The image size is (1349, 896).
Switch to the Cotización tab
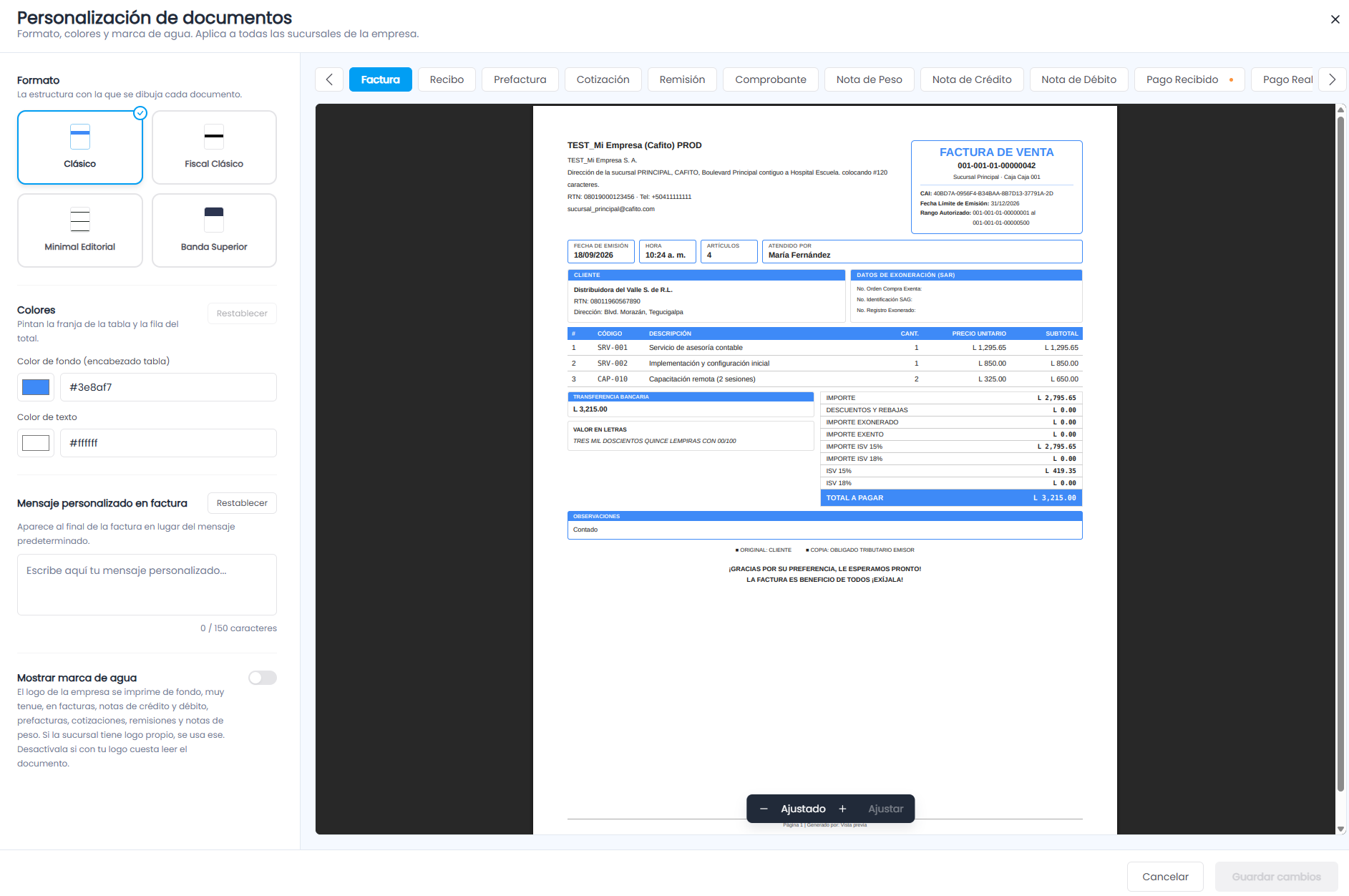pos(603,79)
